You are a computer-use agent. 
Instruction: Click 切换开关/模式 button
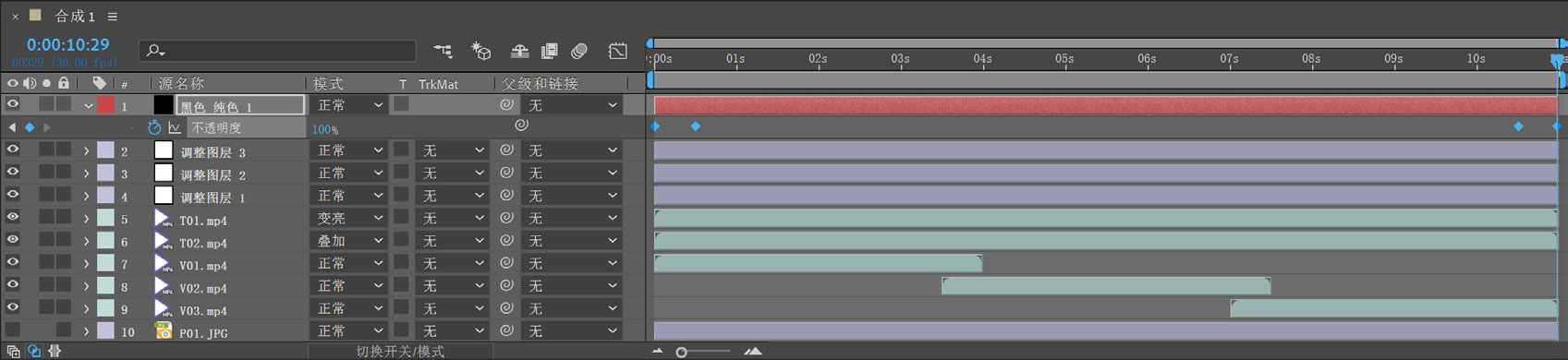[400, 352]
